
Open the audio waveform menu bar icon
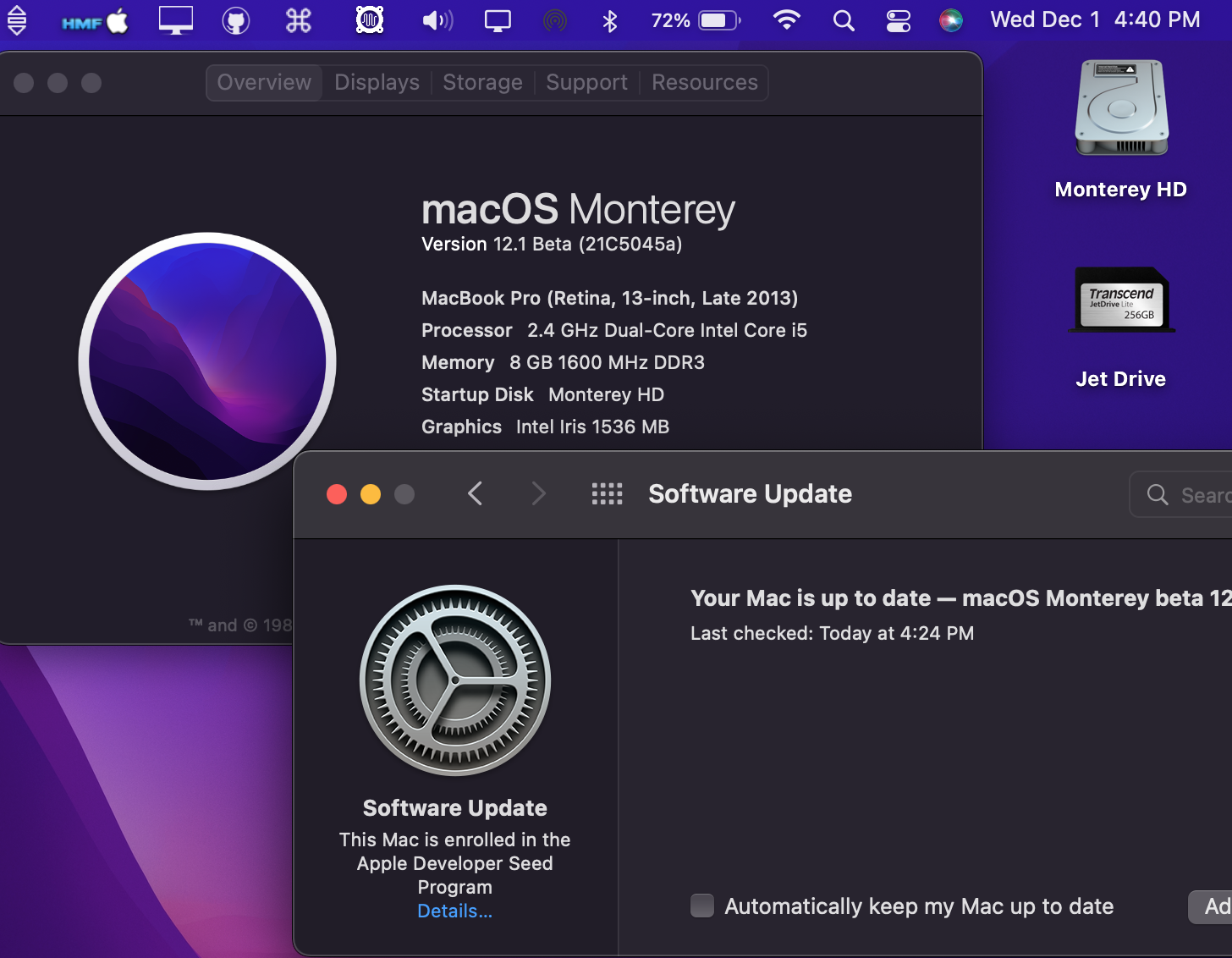click(370, 20)
